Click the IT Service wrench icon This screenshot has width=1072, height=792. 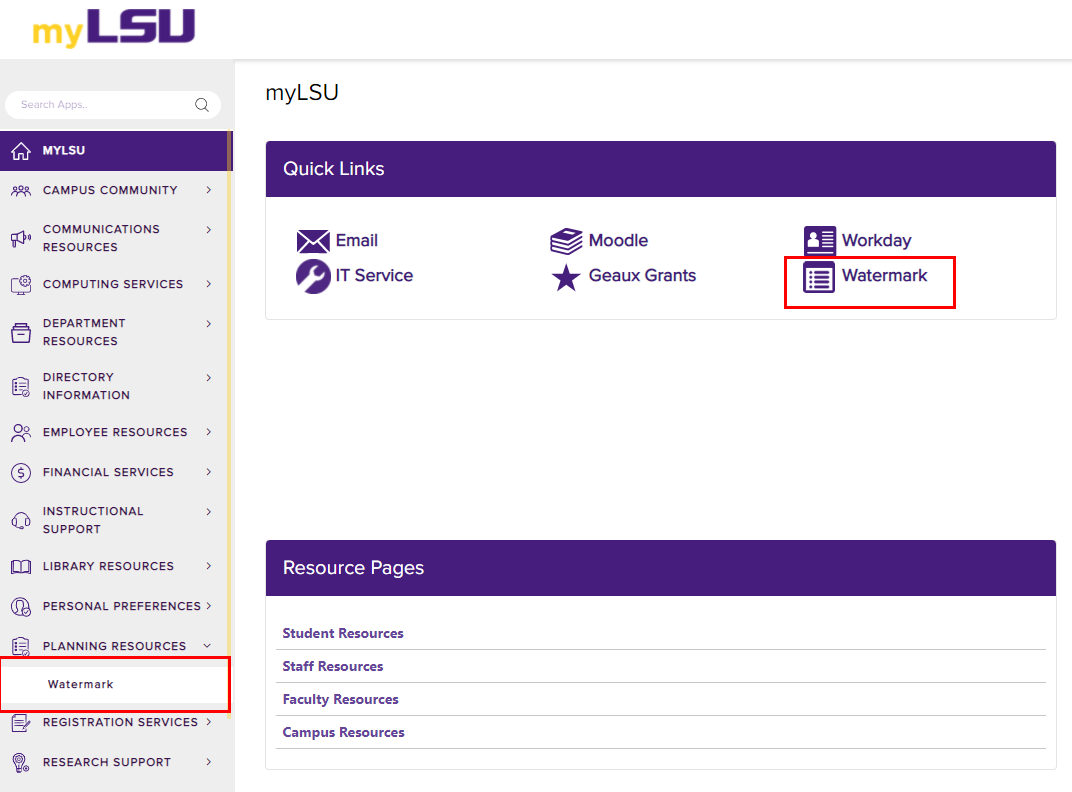click(313, 276)
